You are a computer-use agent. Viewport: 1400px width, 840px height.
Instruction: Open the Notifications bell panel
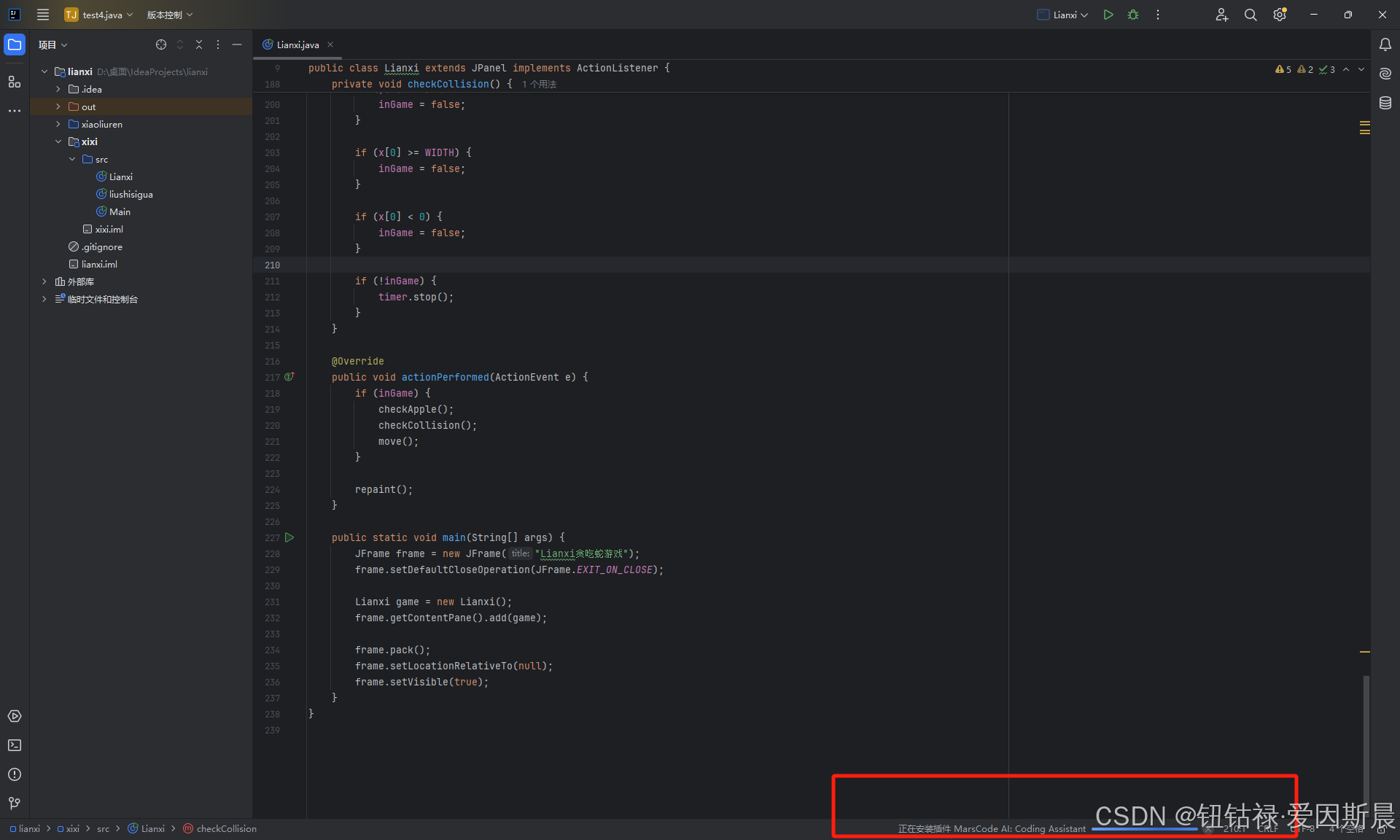tap(1385, 44)
